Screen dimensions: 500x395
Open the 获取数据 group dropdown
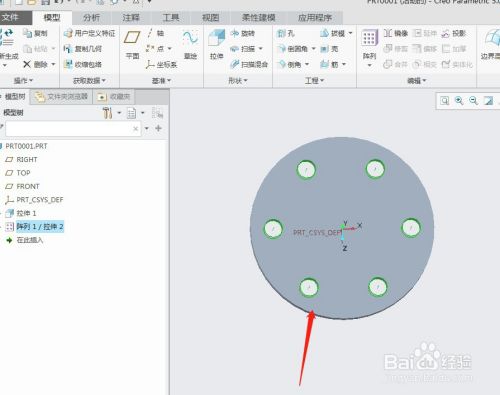pyautogui.click(x=89, y=80)
